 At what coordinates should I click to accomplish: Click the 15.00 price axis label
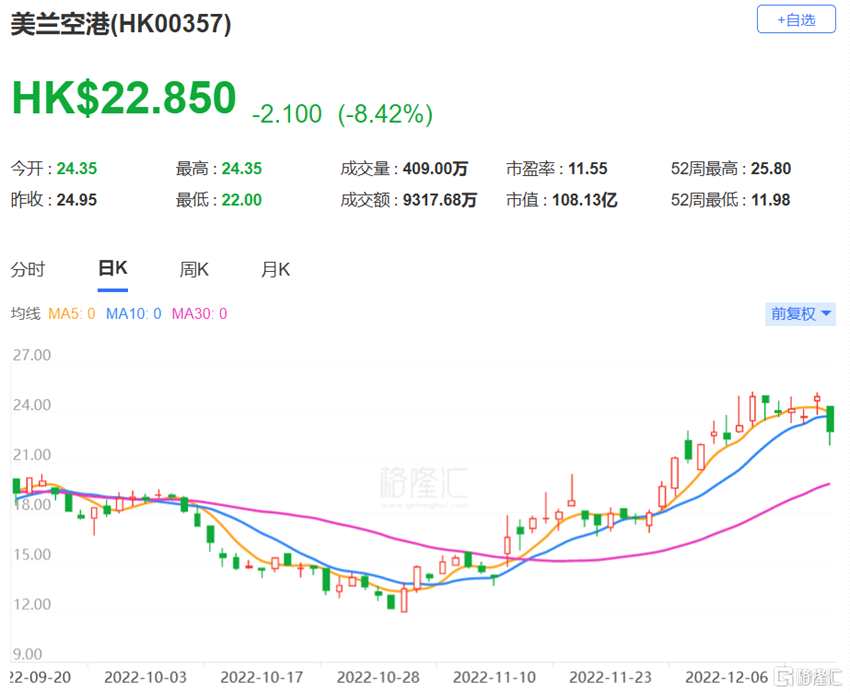pyautogui.click(x=32, y=555)
